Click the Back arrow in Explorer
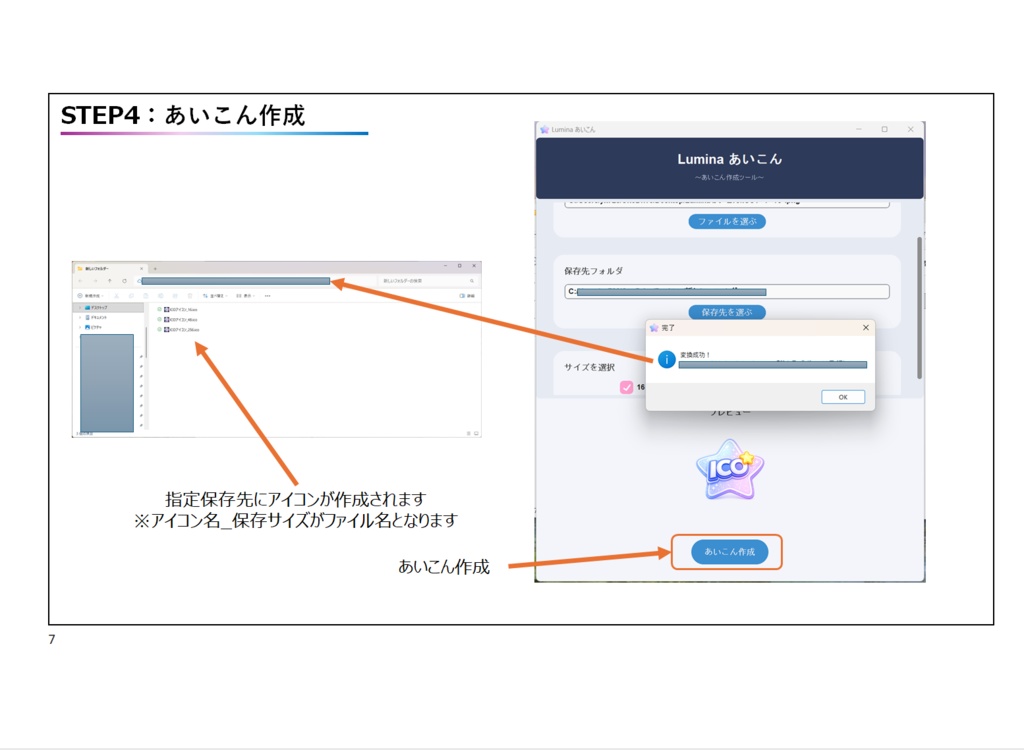This screenshot has height=752, width=1024. point(79,281)
